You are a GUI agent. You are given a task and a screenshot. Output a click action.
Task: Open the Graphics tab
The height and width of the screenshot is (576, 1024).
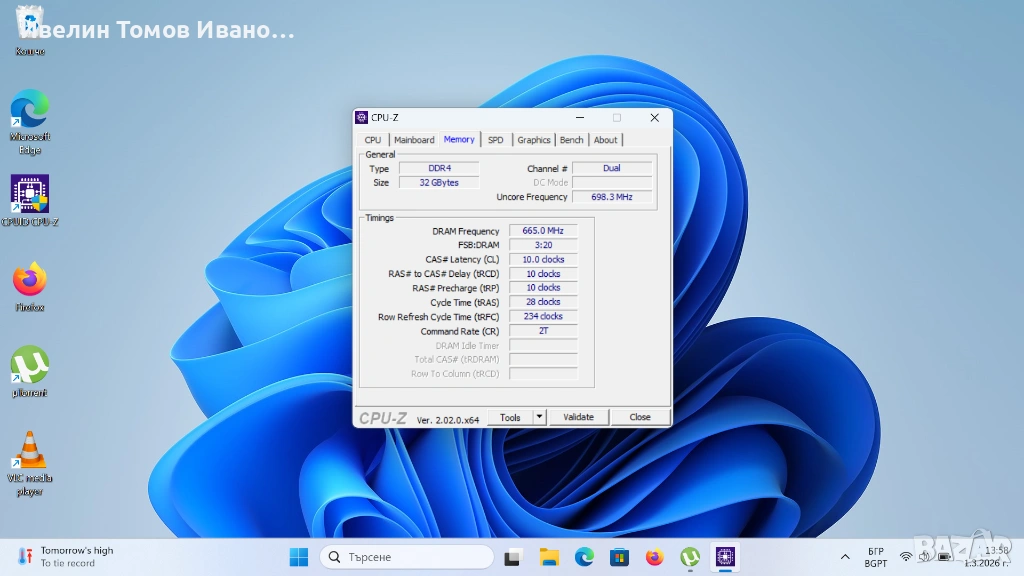point(534,140)
